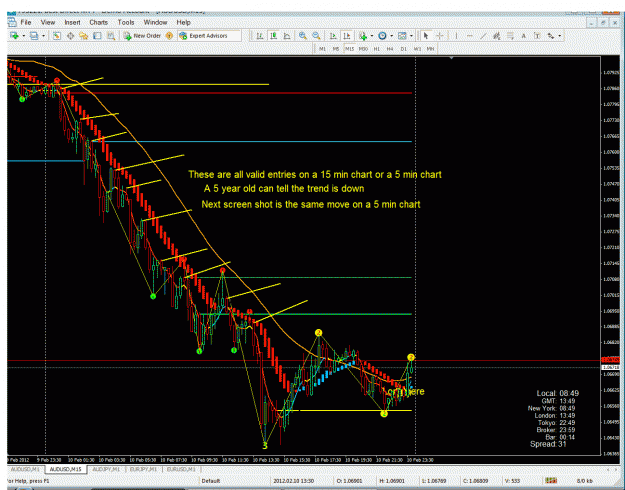
Task: Expand the Arrows dropdown arrow
Action: 560,36
